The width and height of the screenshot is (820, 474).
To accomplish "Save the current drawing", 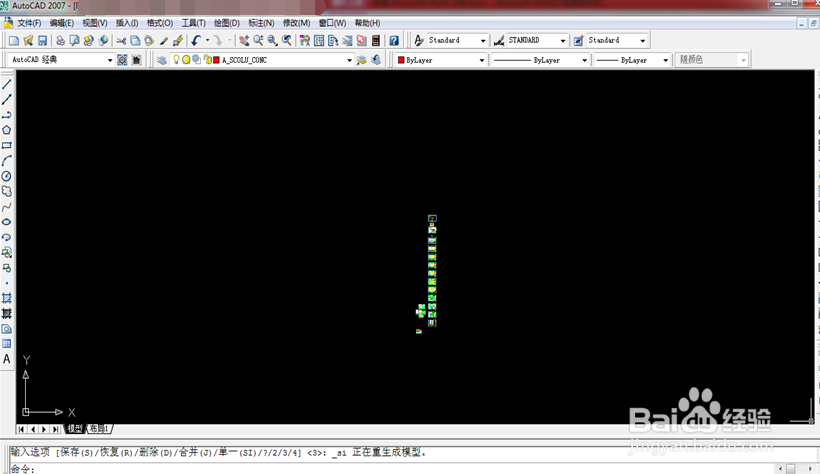I will [x=42, y=40].
